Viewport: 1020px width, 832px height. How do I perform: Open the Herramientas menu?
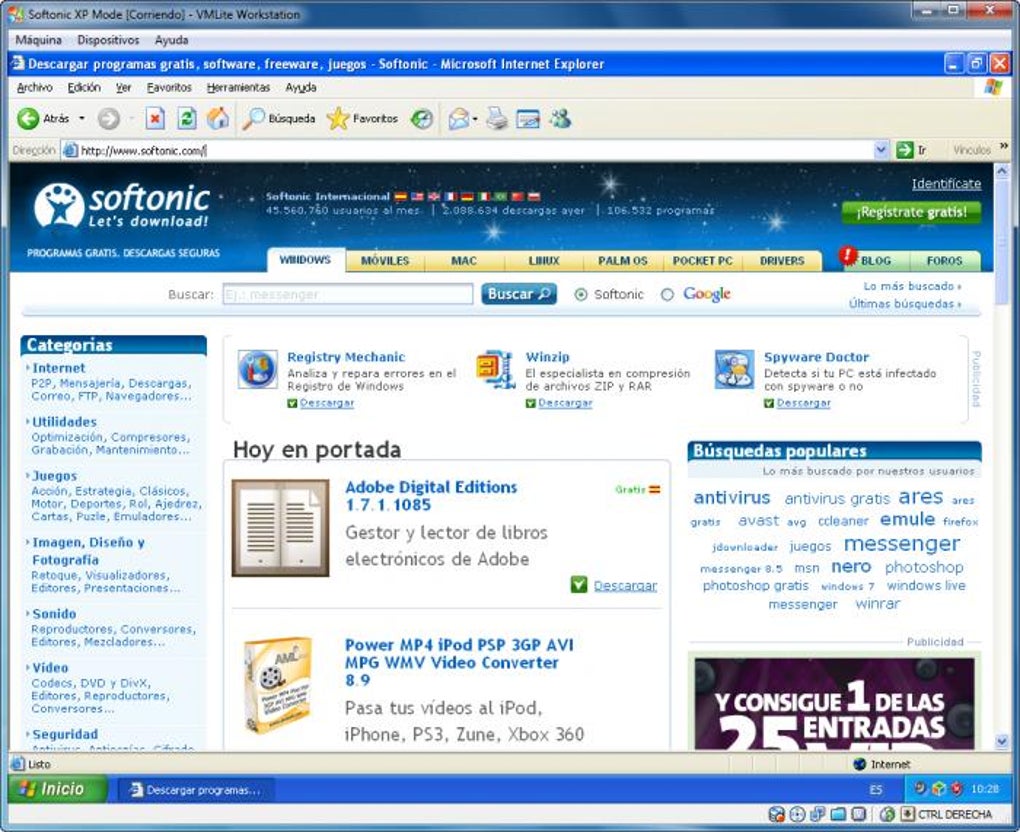[238, 87]
